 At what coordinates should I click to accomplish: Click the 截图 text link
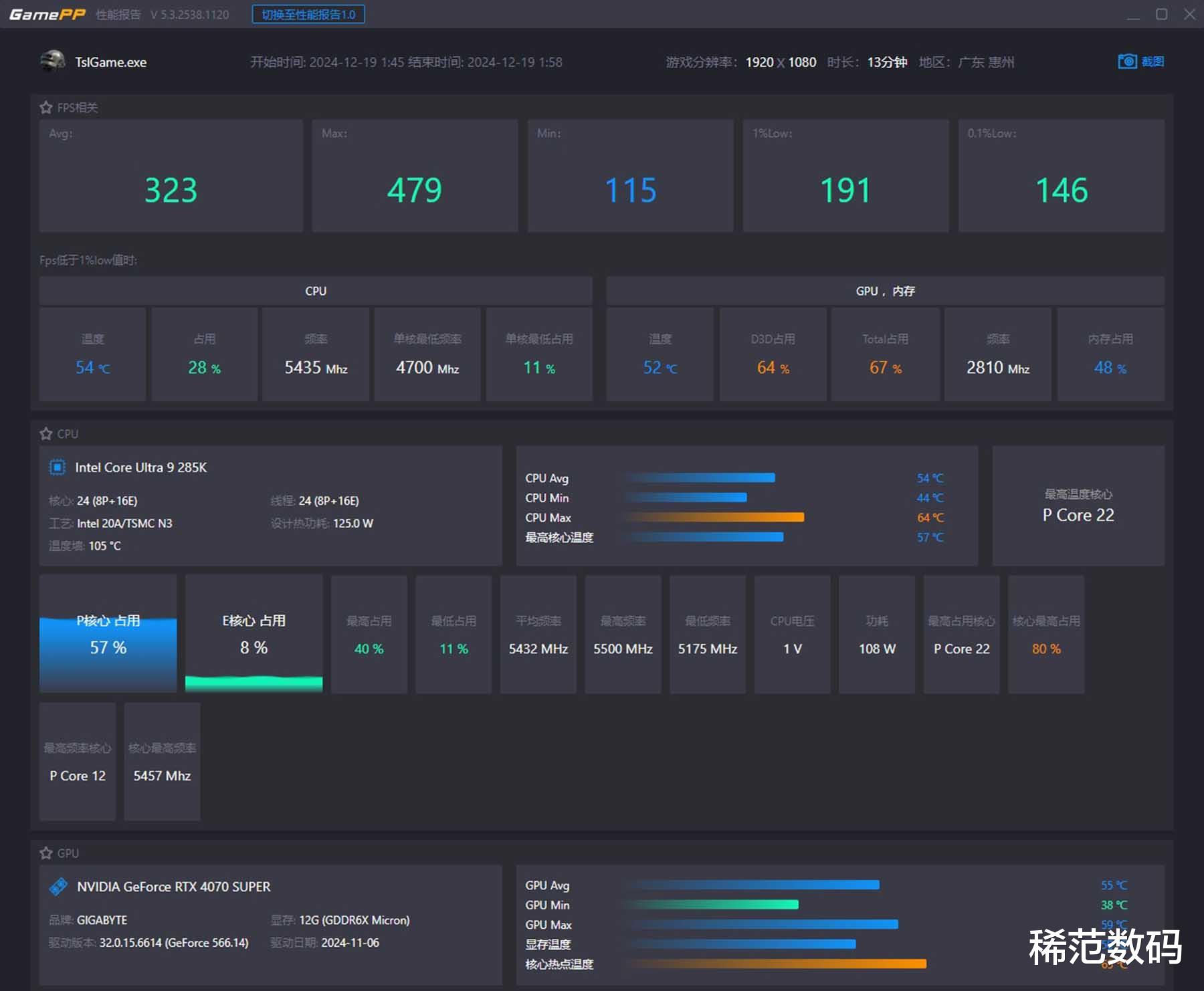click(x=1152, y=62)
